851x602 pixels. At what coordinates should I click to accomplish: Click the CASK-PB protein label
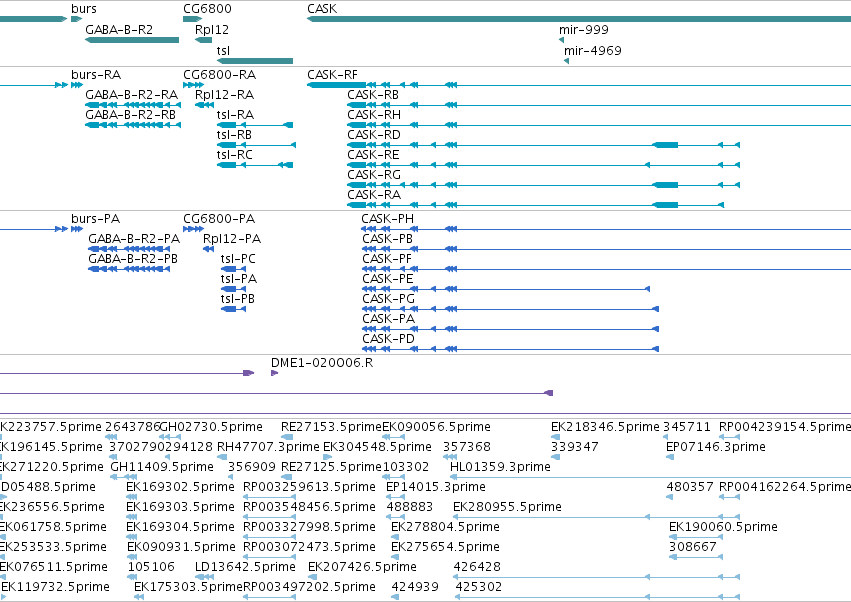point(388,239)
